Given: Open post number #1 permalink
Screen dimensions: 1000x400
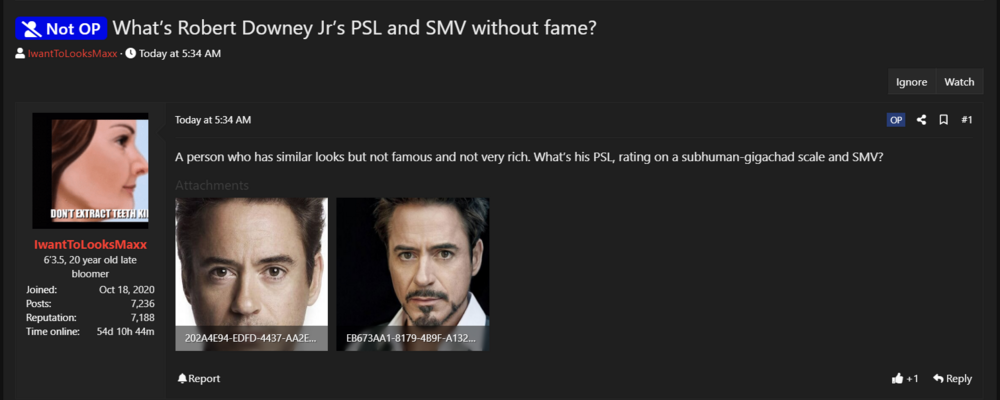Looking at the screenshot, I should pos(967,120).
